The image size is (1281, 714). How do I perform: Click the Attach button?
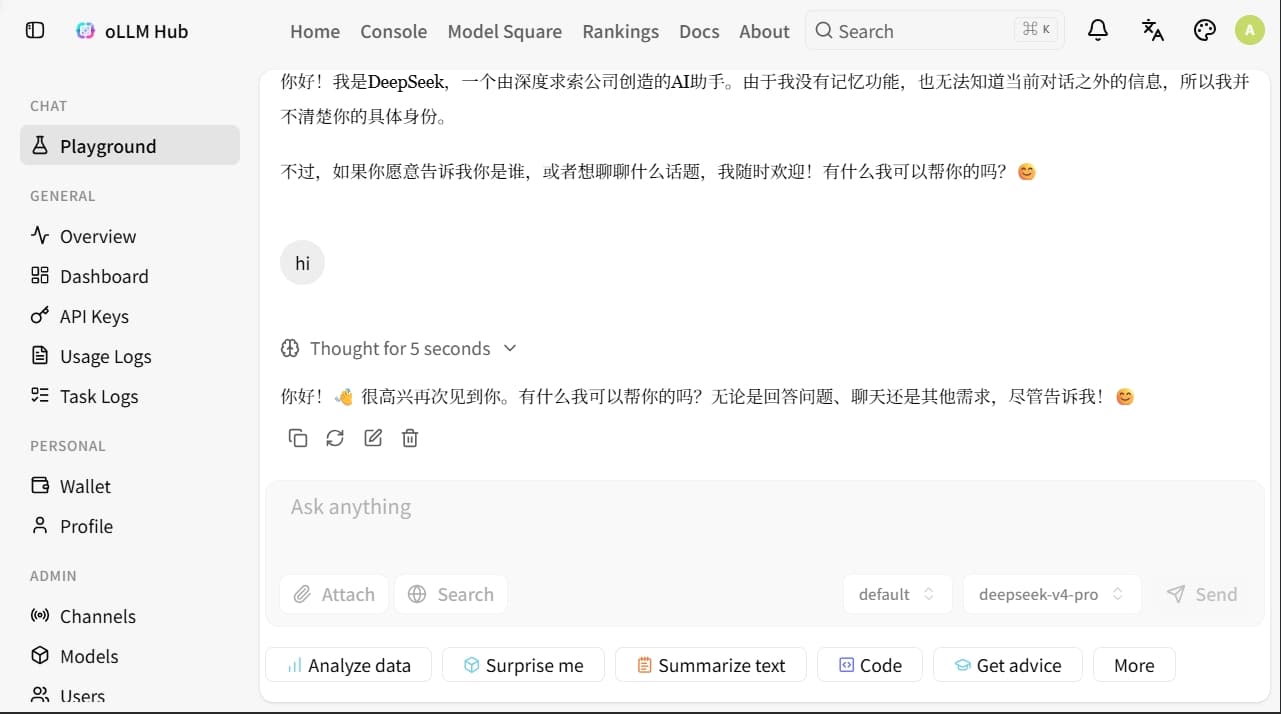[334, 594]
